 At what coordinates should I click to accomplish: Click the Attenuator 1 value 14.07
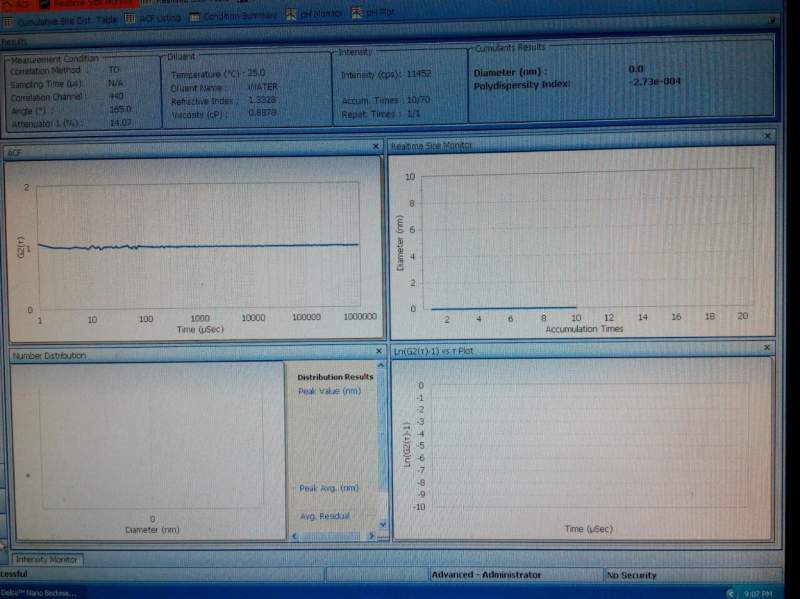121,122
